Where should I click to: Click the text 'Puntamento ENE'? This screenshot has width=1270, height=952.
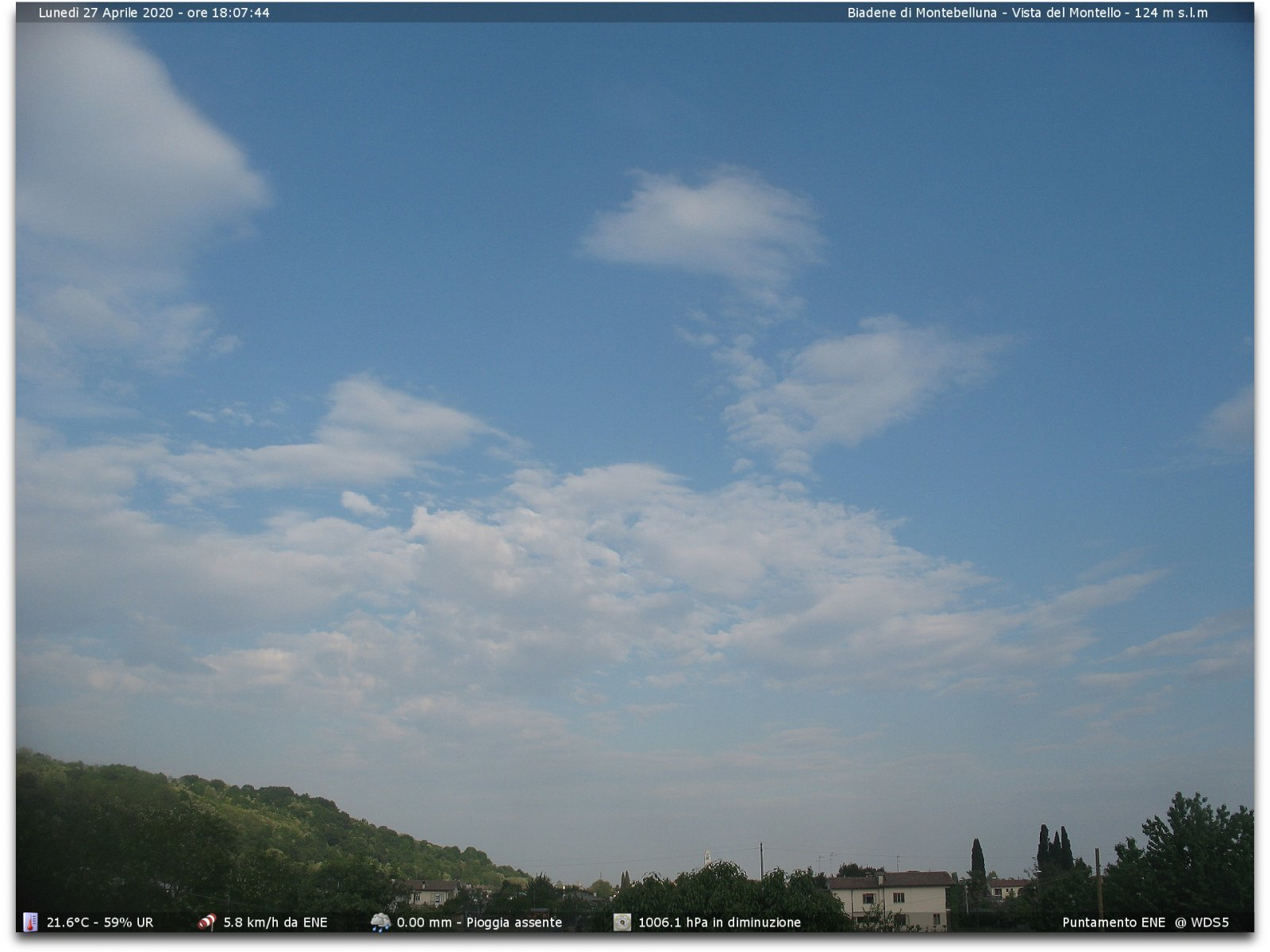coord(1114,923)
